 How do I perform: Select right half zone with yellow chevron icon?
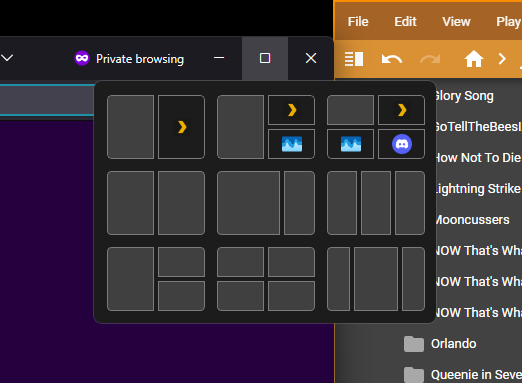[181, 127]
